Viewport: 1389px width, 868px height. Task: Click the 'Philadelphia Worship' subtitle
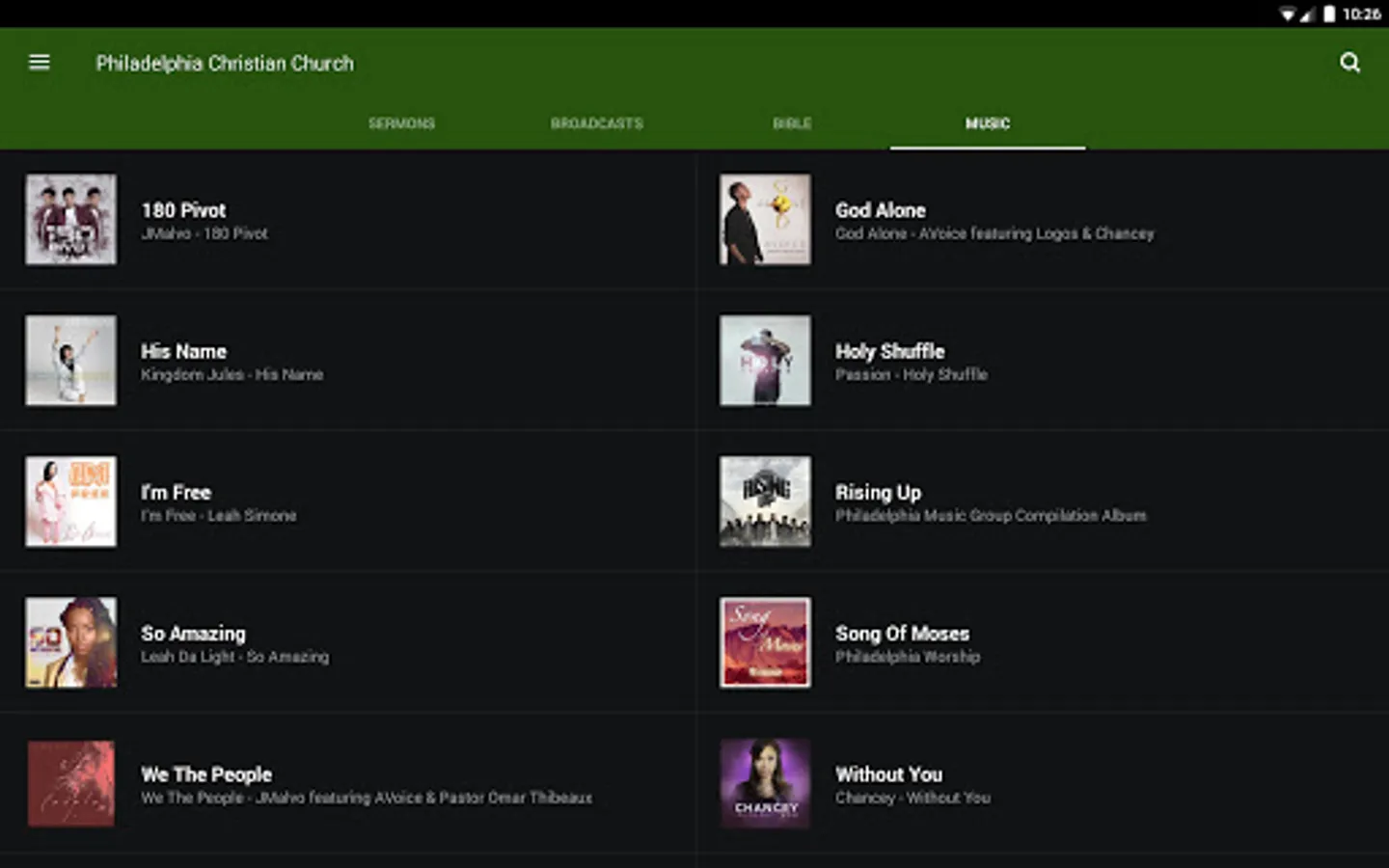tap(908, 657)
